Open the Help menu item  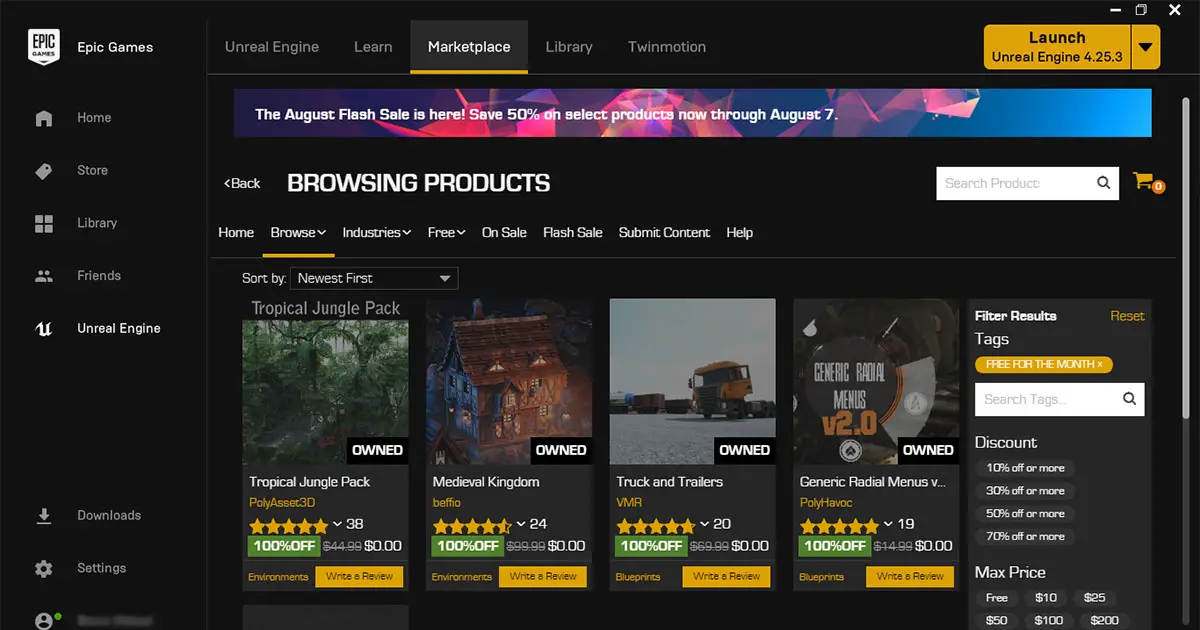pyautogui.click(x=739, y=232)
